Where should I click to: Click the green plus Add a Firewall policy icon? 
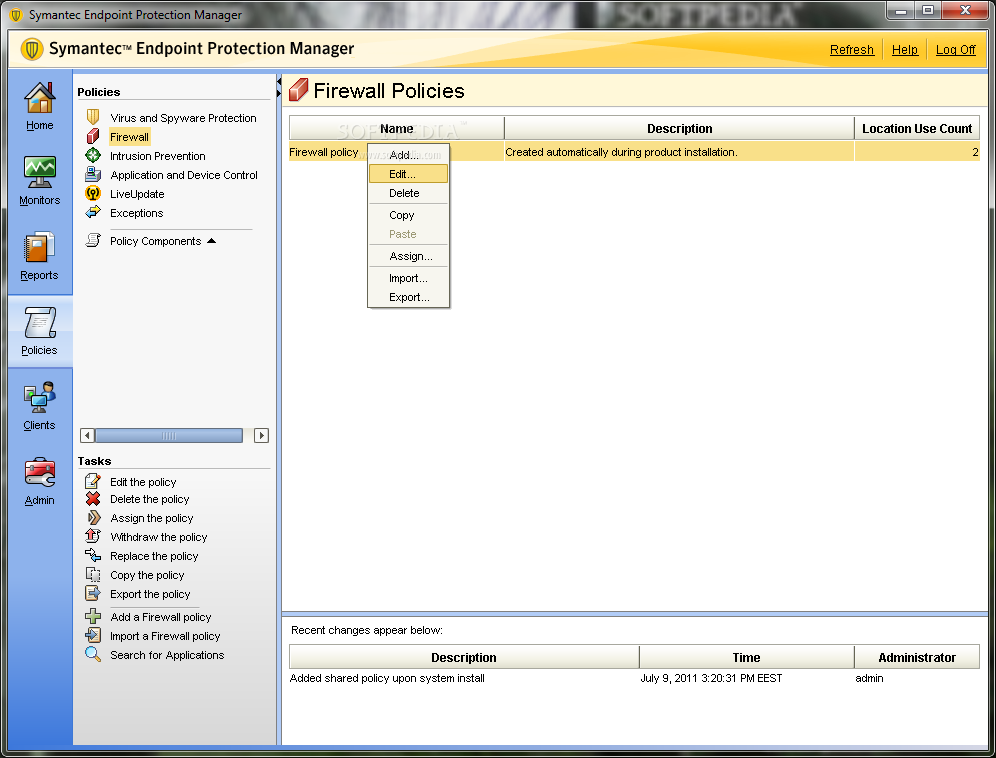coord(93,616)
